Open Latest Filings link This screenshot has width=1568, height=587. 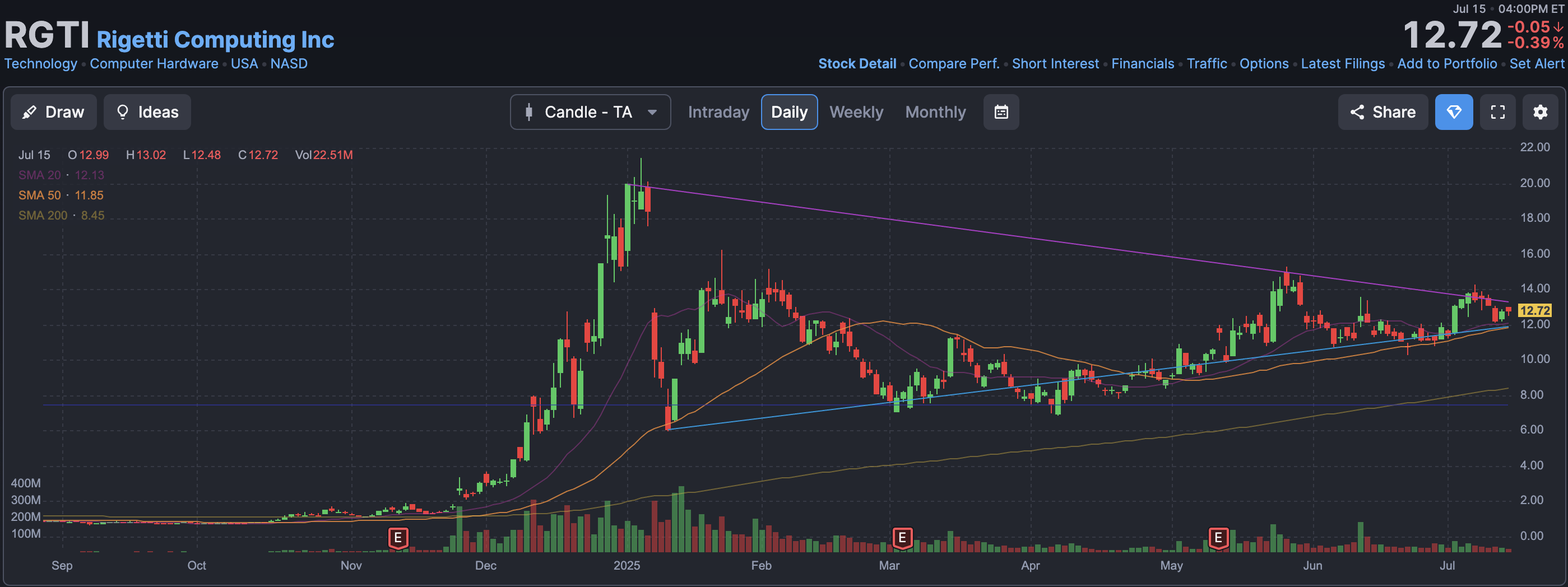click(x=1343, y=63)
